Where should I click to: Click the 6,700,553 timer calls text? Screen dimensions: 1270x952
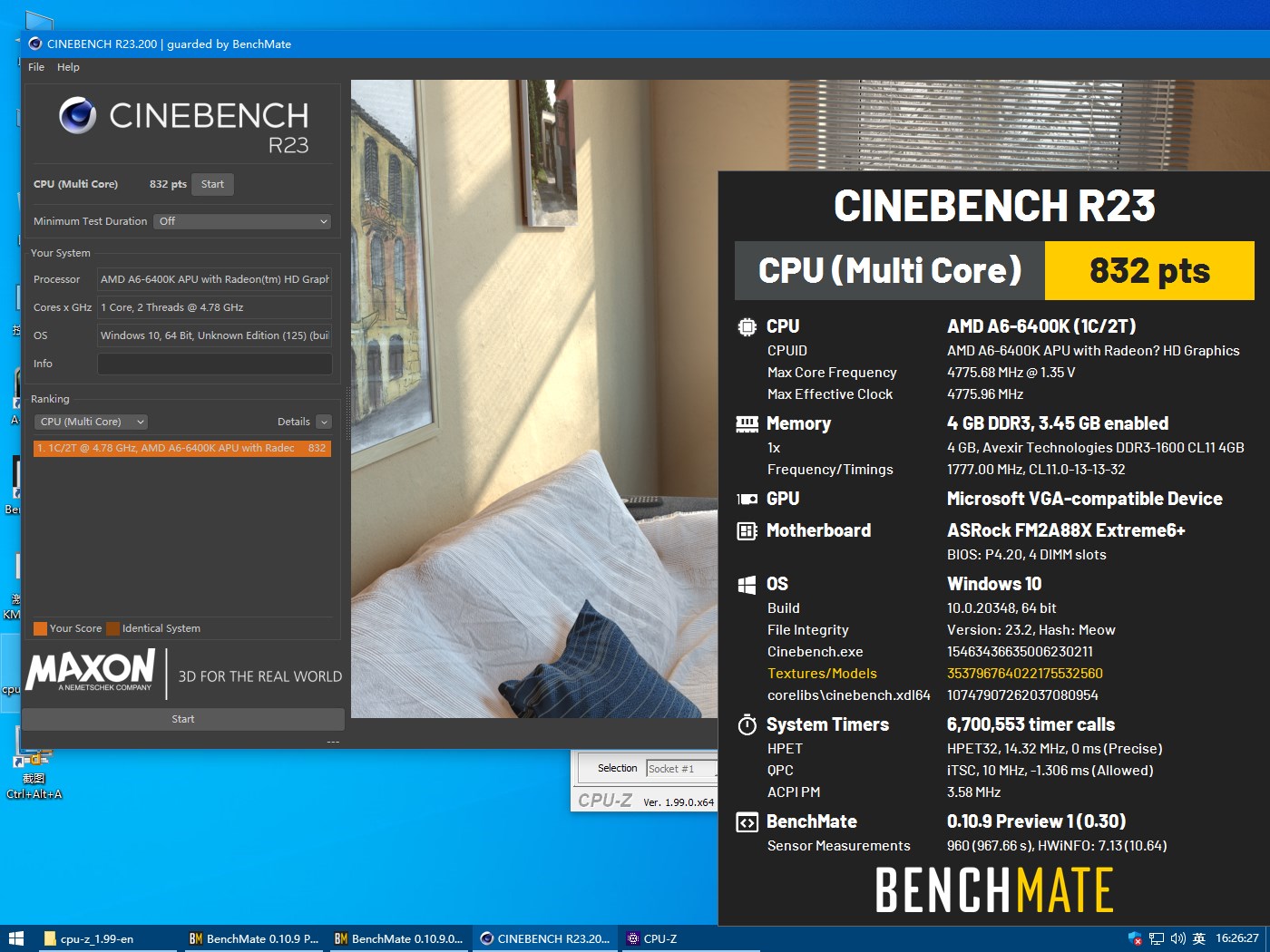pyautogui.click(x=1031, y=724)
